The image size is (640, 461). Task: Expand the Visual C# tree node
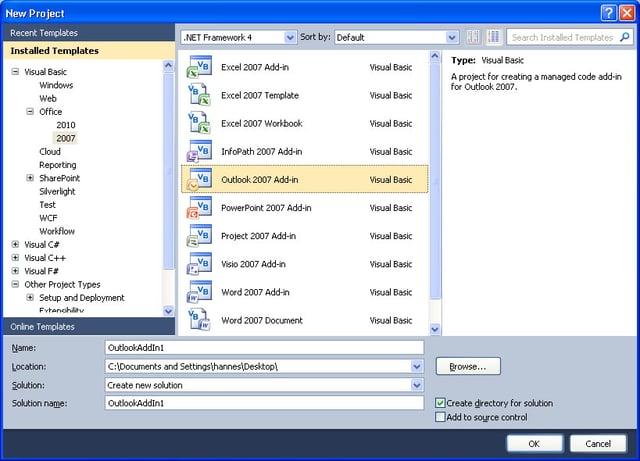coord(15,245)
